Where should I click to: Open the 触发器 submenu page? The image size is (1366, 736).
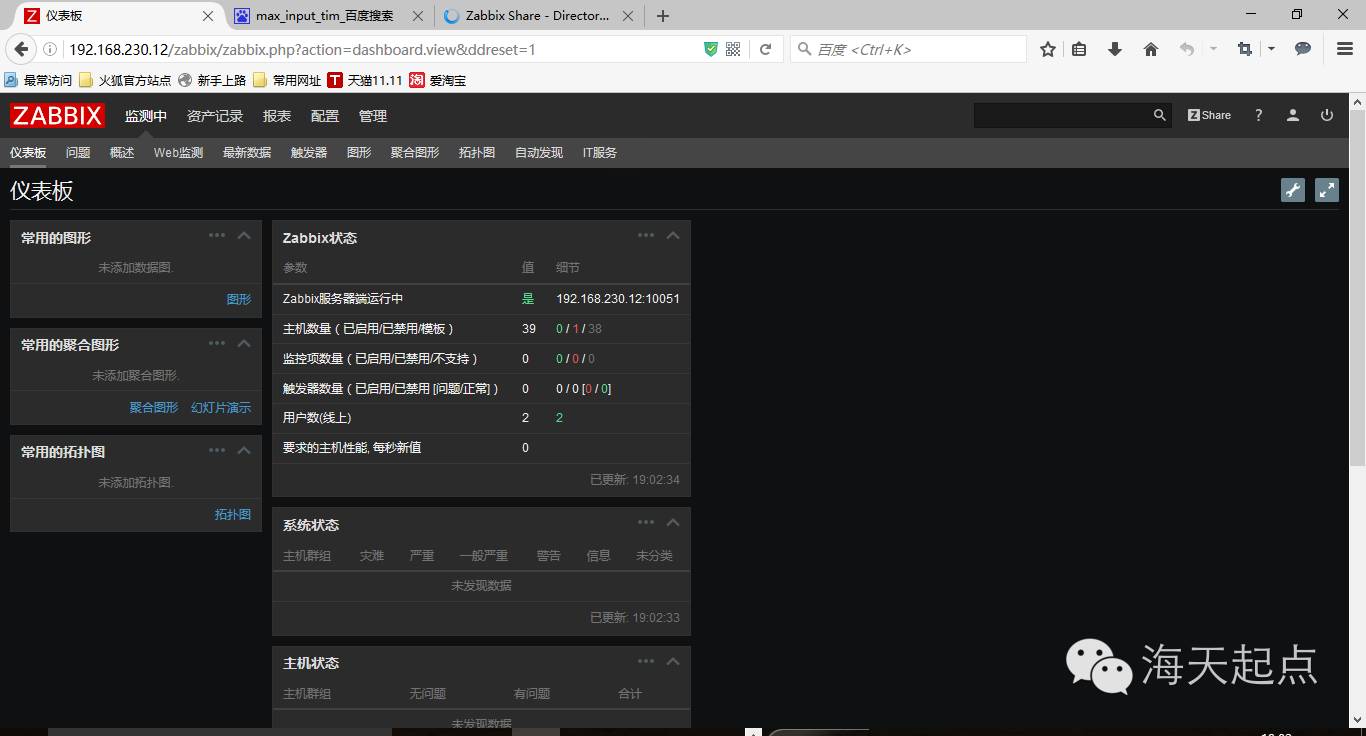(309, 153)
